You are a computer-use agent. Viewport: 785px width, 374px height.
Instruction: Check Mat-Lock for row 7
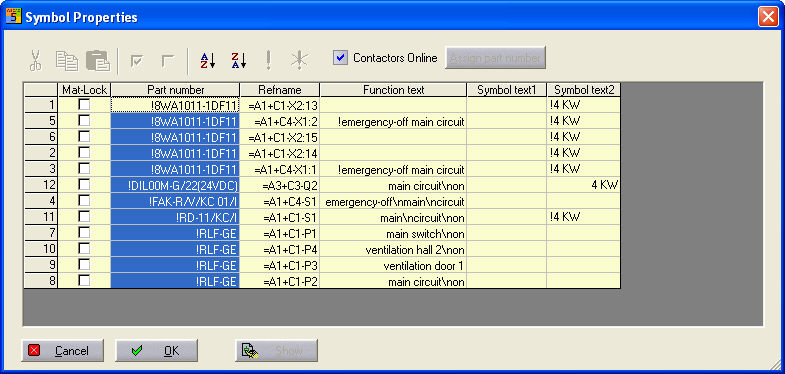85,233
